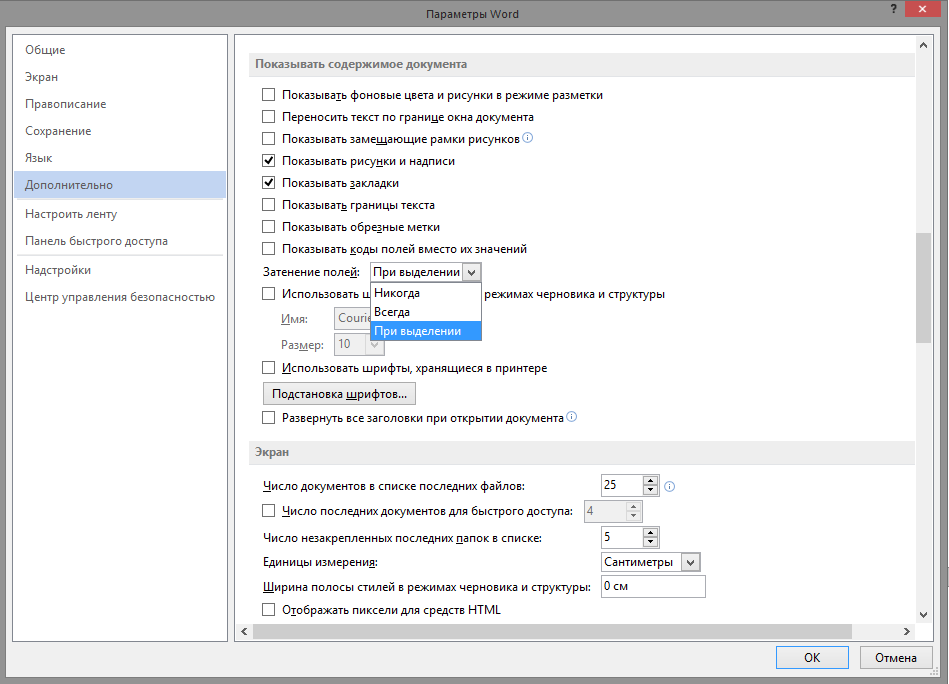Image resolution: width=949 pixels, height=684 pixels.
Task: Click the info icon beside 'Развернуть все заголовки'
Action: point(571,416)
